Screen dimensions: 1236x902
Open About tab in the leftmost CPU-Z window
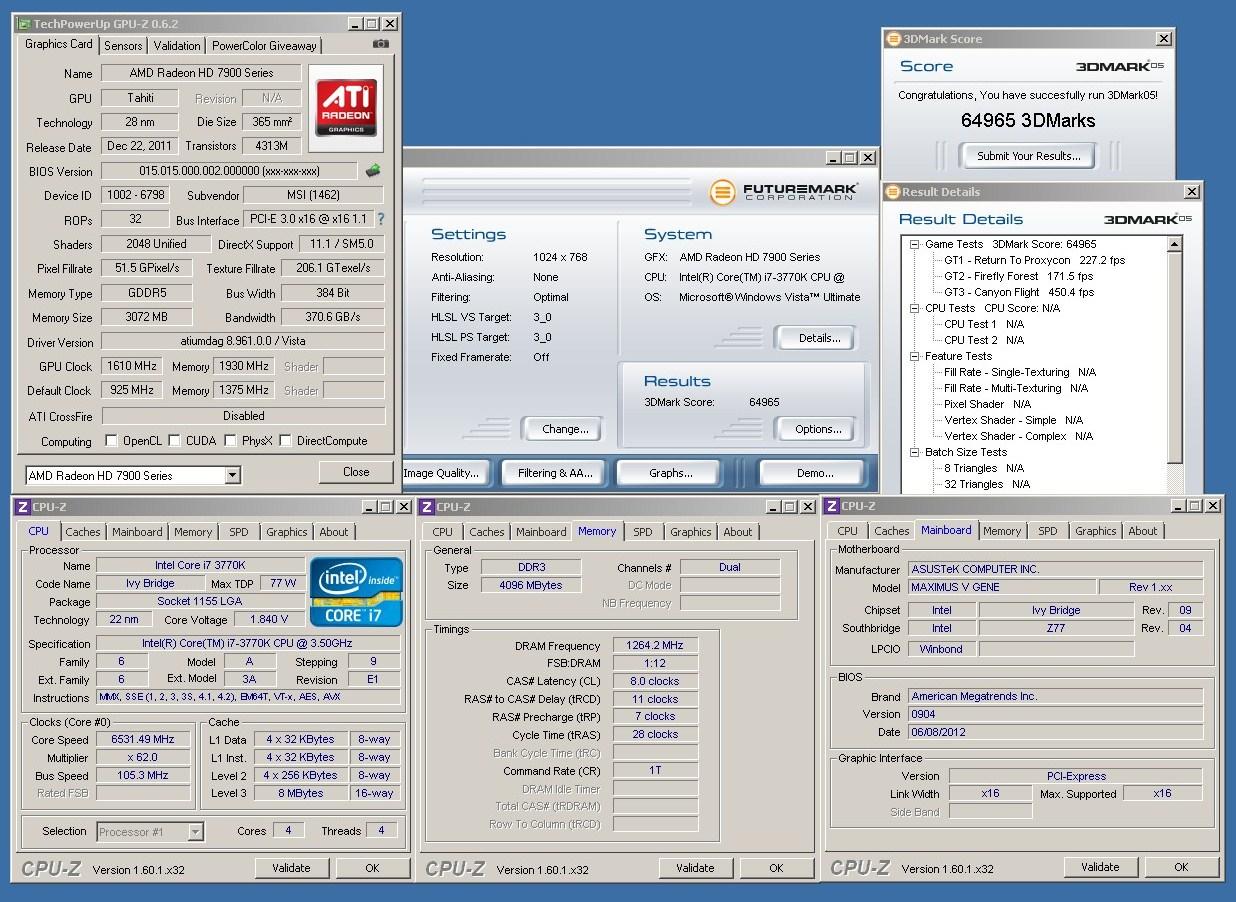[x=334, y=532]
